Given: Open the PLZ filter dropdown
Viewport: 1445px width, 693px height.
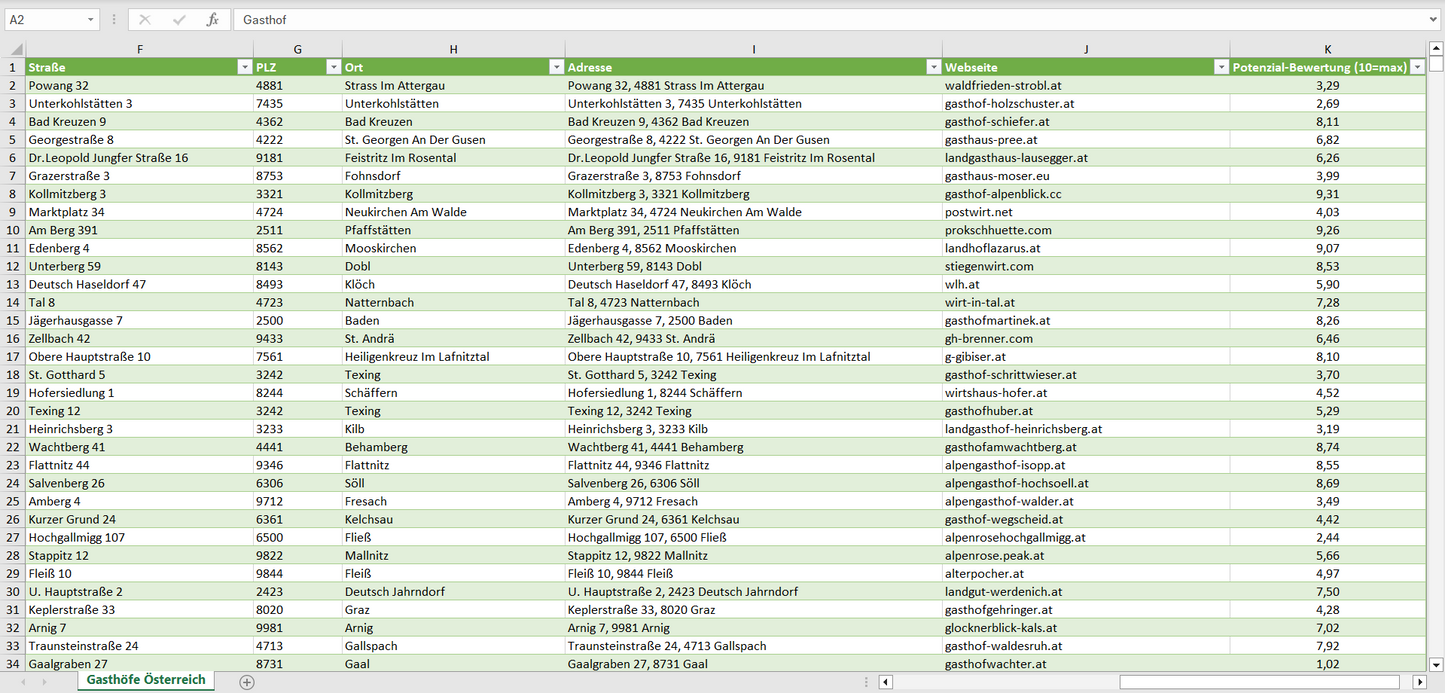Looking at the screenshot, I should 333,67.
